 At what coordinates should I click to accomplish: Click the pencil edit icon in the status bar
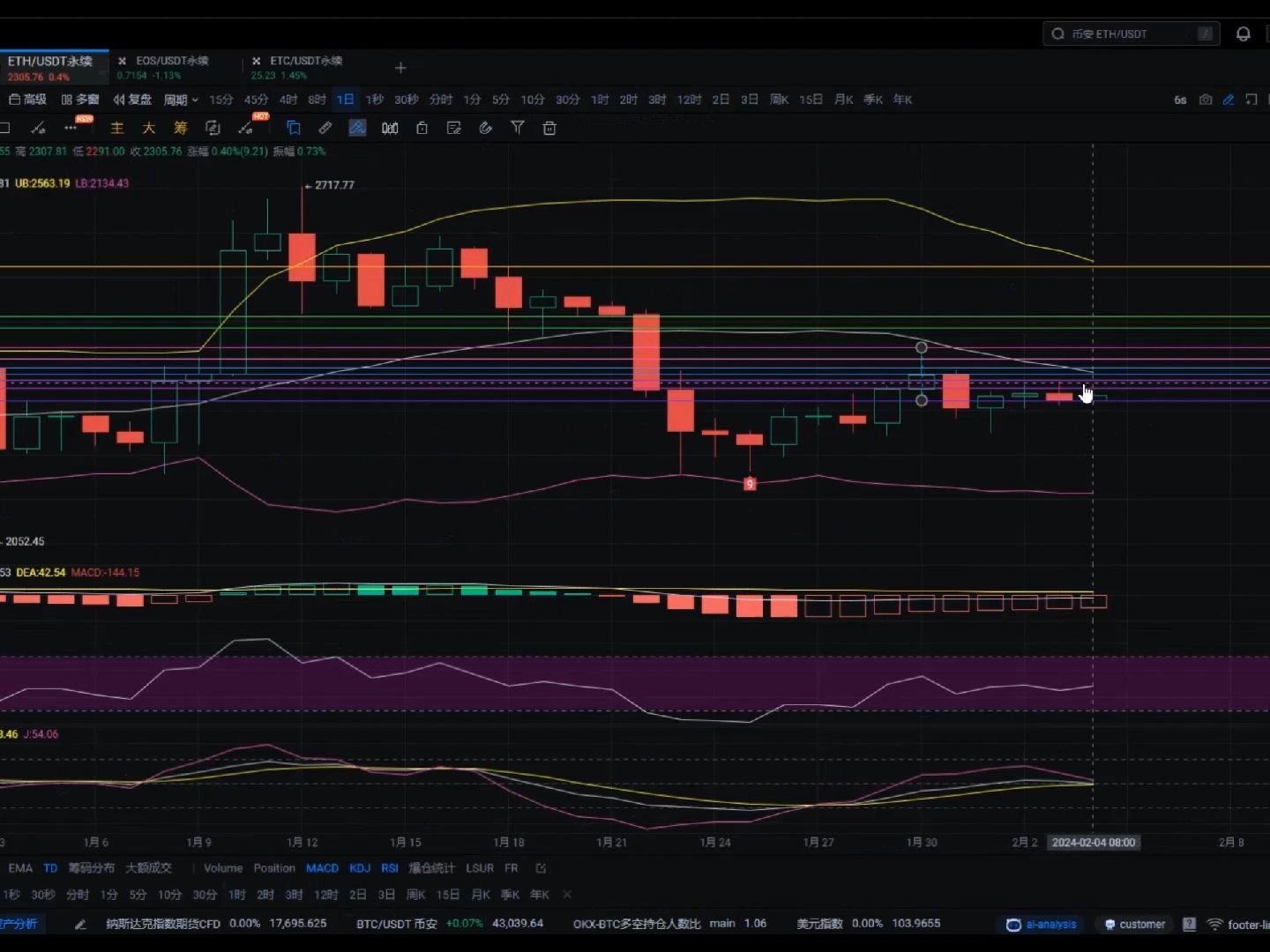[x=80, y=924]
